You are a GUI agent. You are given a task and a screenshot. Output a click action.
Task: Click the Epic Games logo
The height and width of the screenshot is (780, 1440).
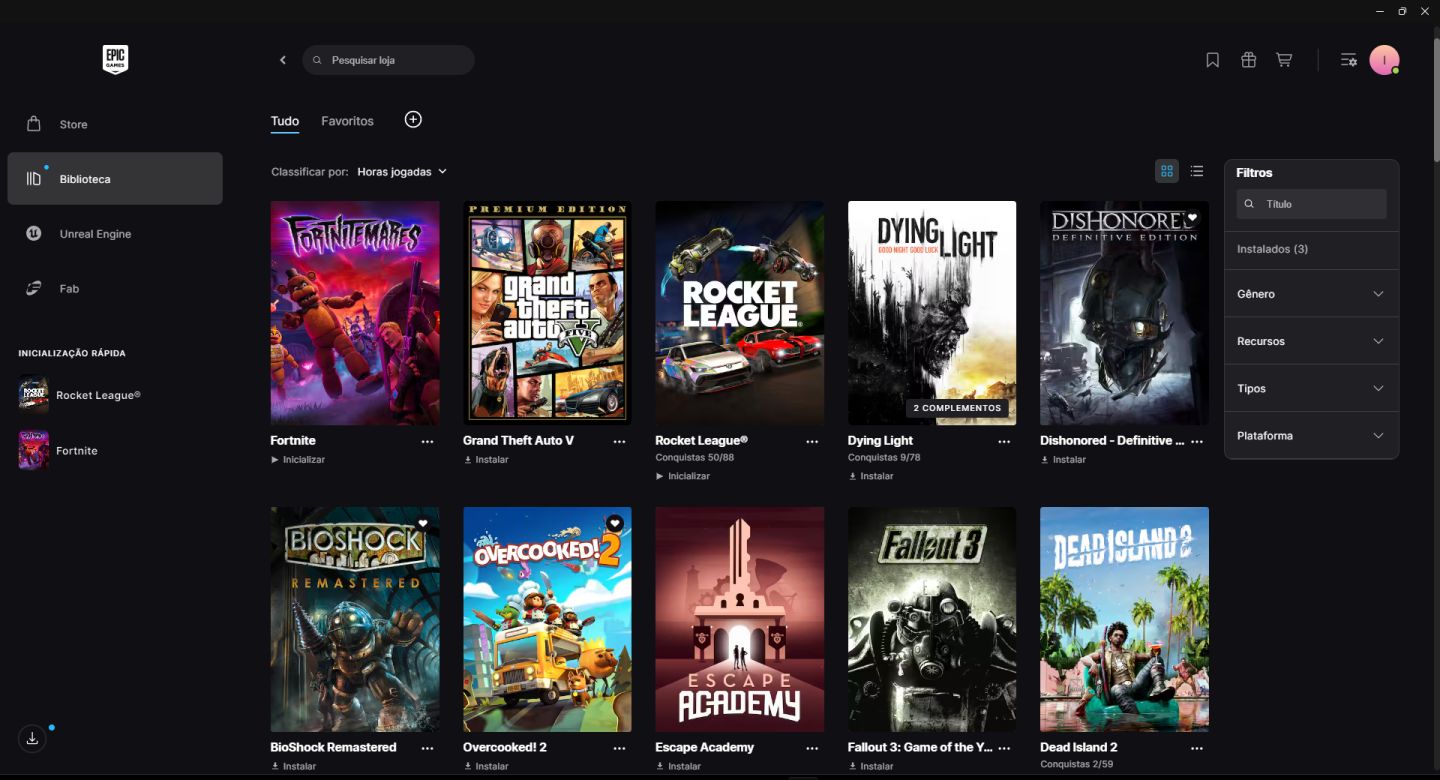115,60
